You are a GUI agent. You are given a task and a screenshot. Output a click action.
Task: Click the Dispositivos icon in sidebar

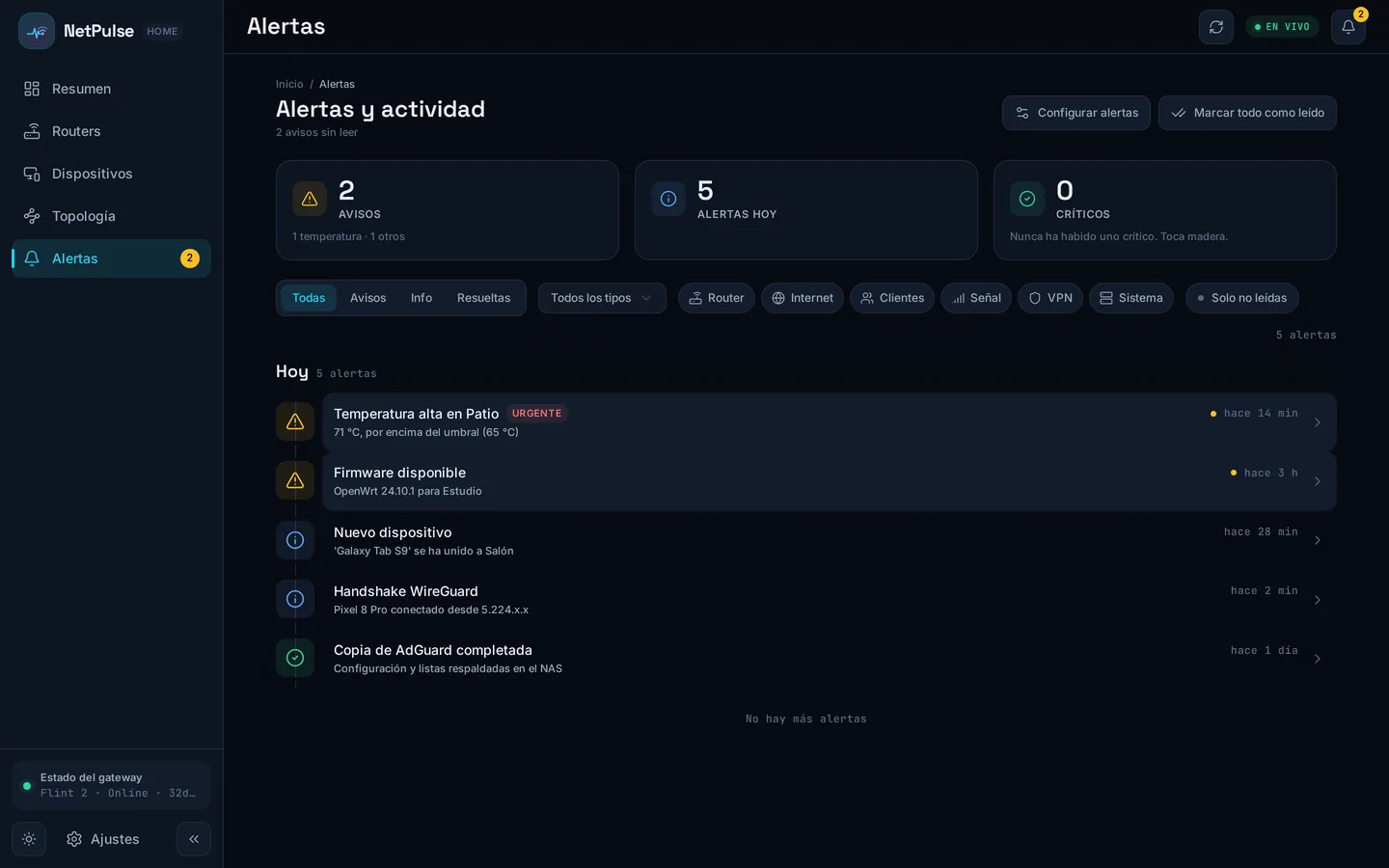pos(32,174)
